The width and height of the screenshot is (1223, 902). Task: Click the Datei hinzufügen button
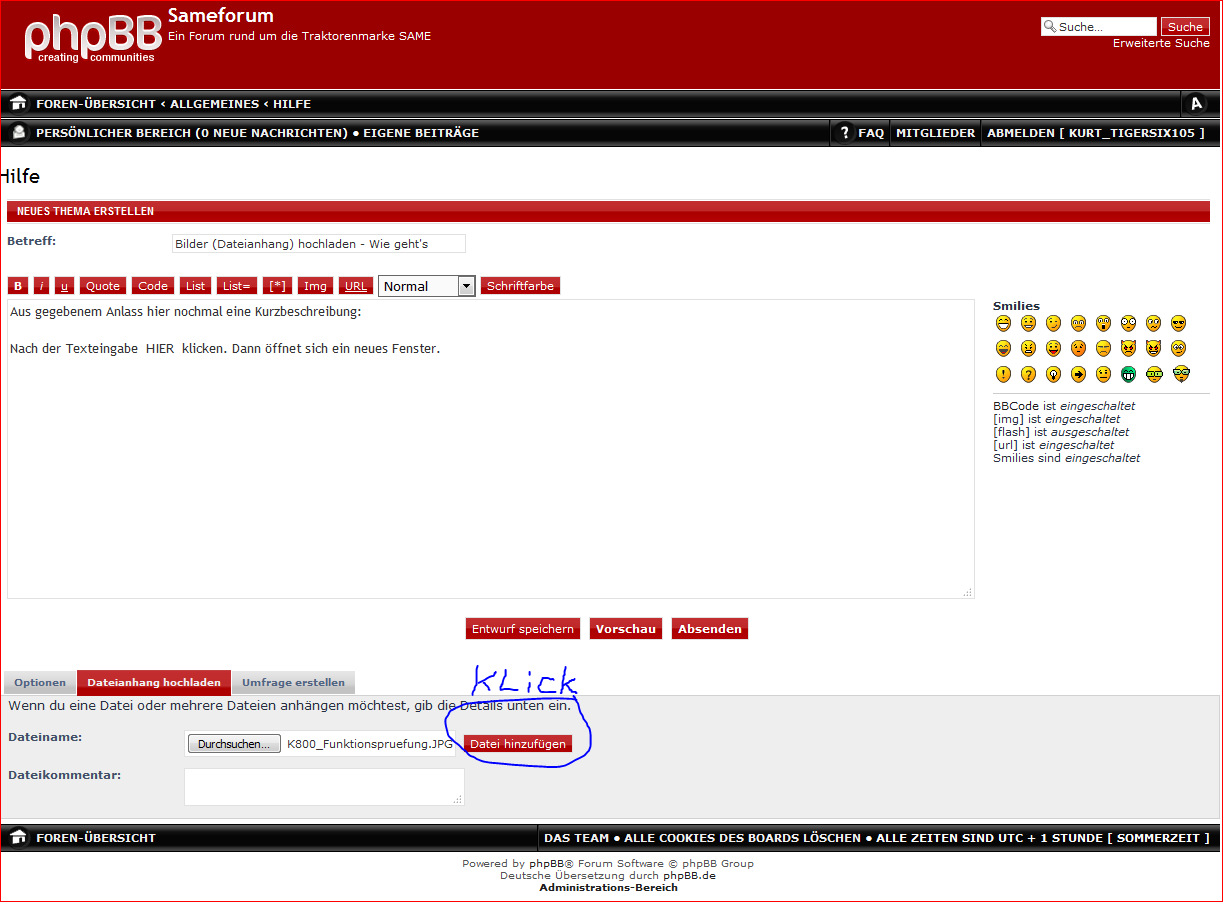517,744
